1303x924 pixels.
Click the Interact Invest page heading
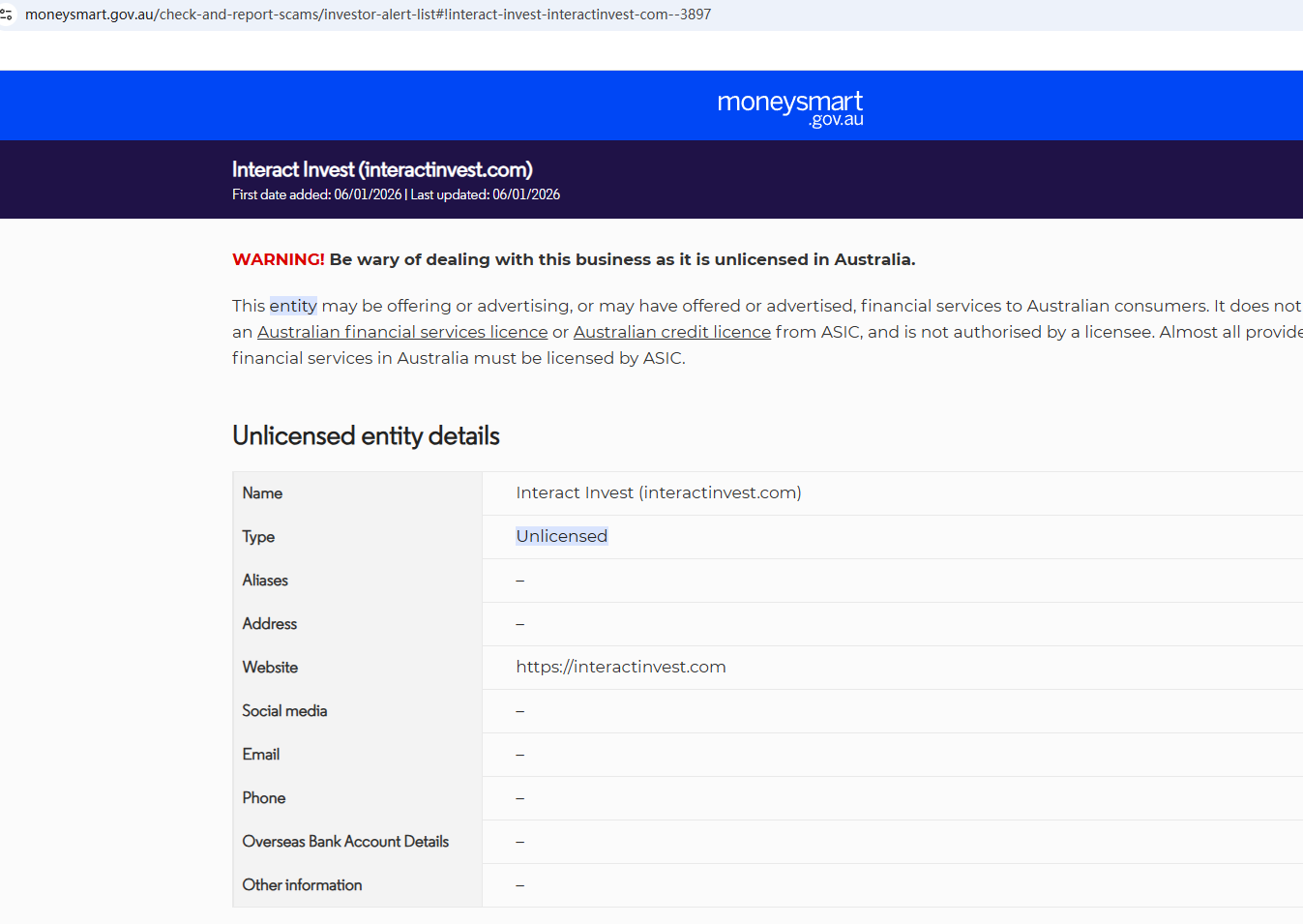[382, 169]
